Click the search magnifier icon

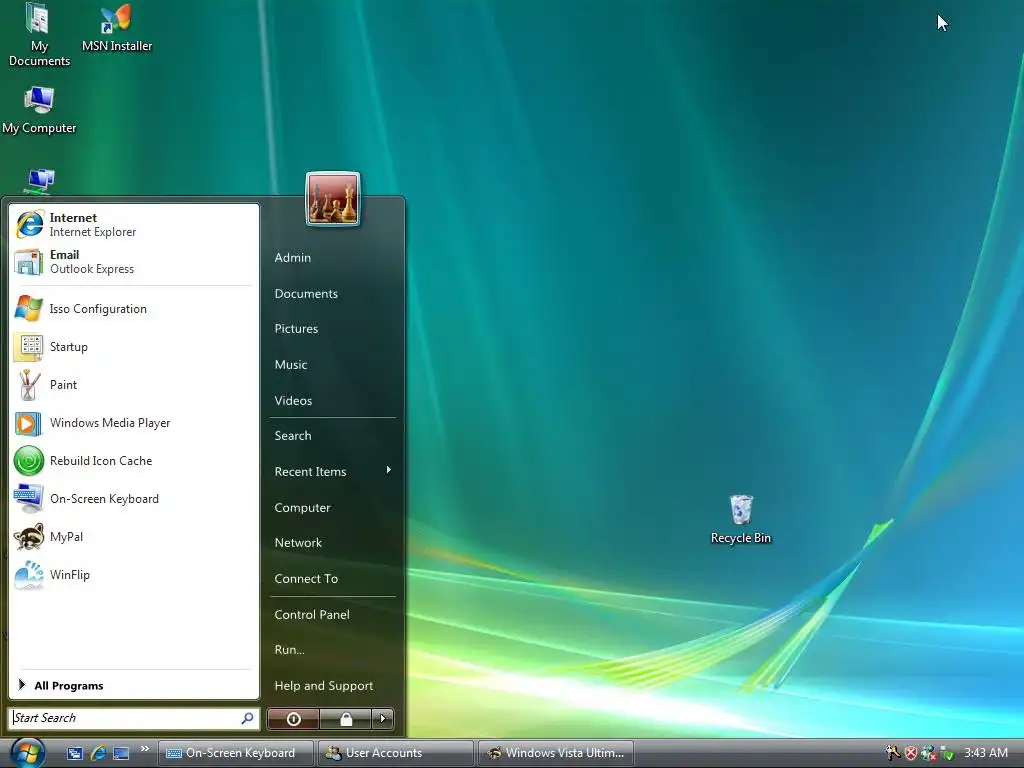point(248,718)
